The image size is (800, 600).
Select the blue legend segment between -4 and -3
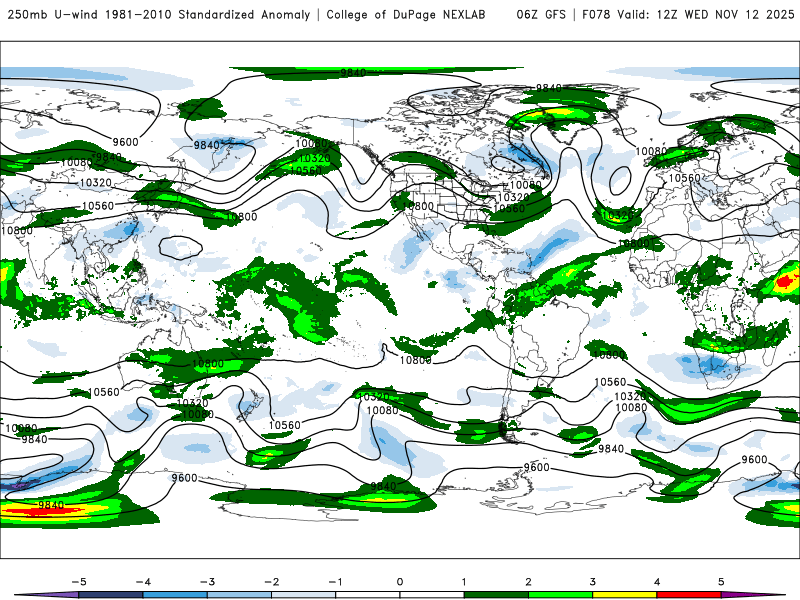click(x=175, y=595)
